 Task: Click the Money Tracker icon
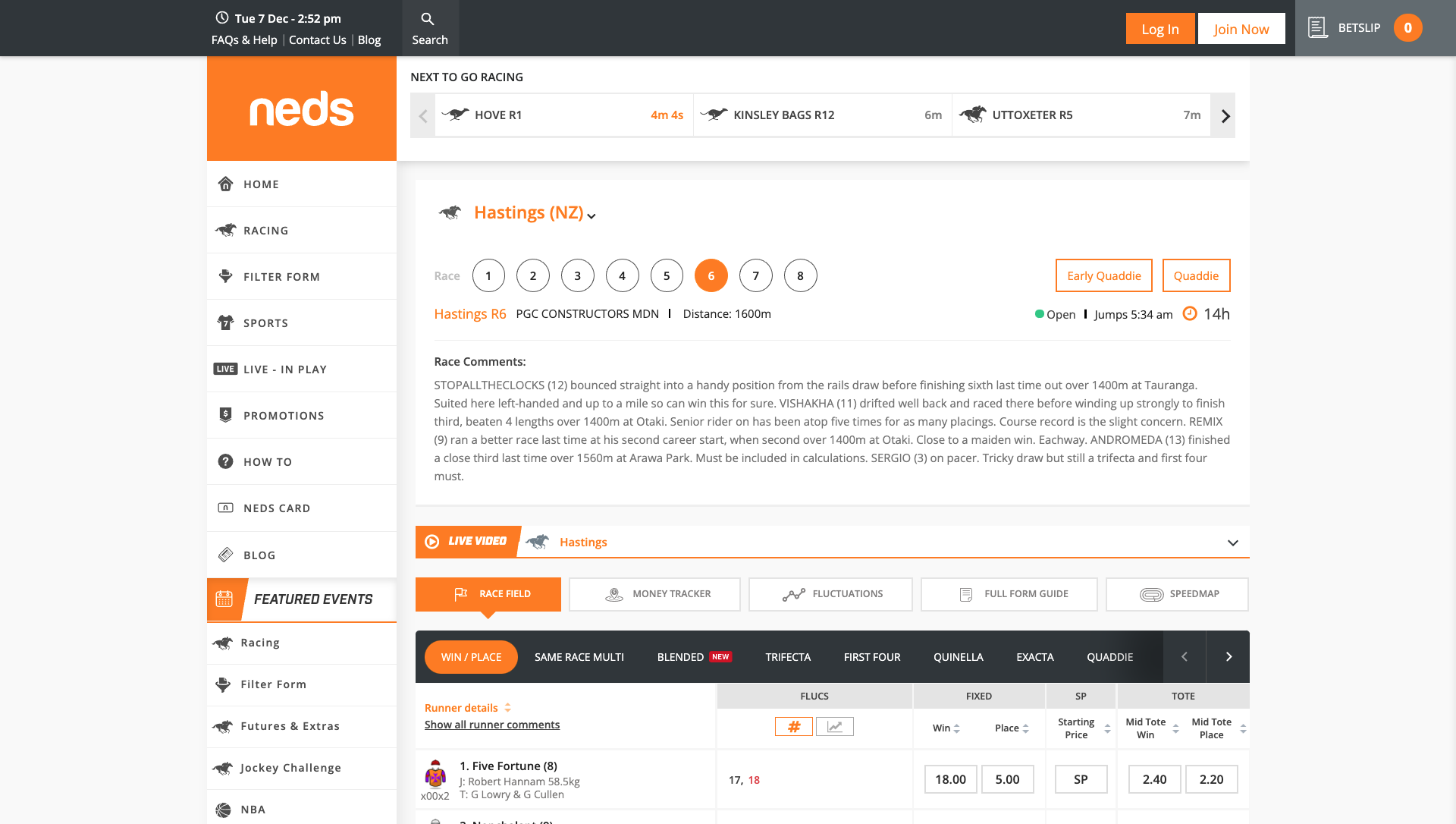[x=613, y=594]
